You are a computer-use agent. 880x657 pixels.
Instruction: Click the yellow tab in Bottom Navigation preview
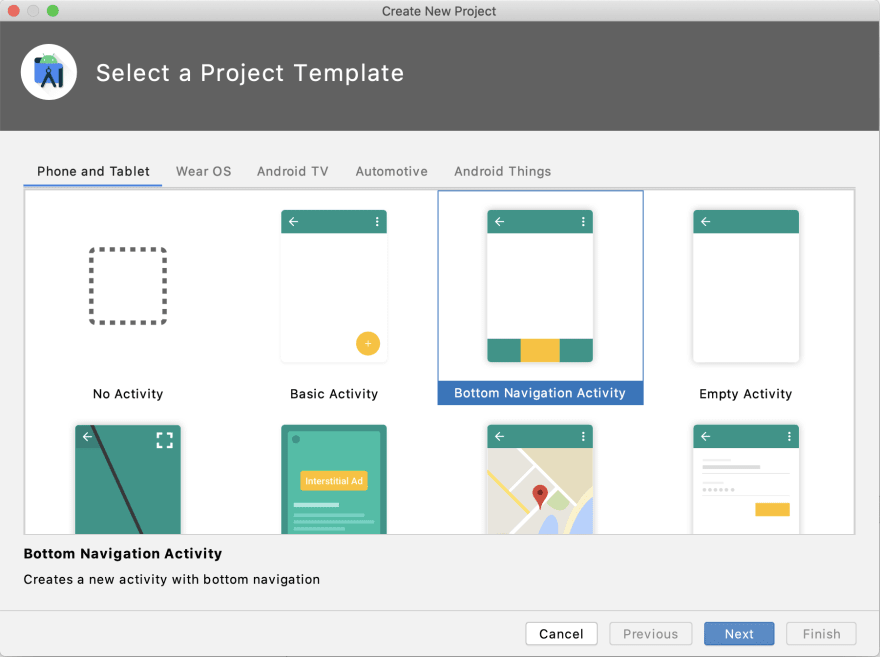(540, 350)
